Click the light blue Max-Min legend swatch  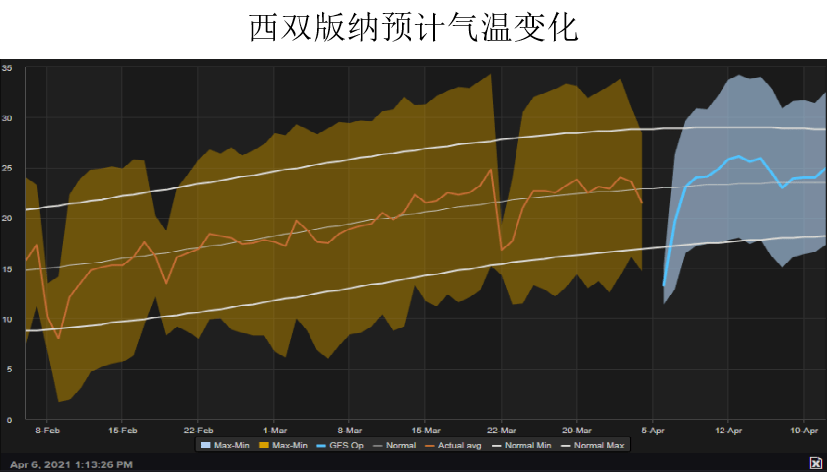pos(203,445)
